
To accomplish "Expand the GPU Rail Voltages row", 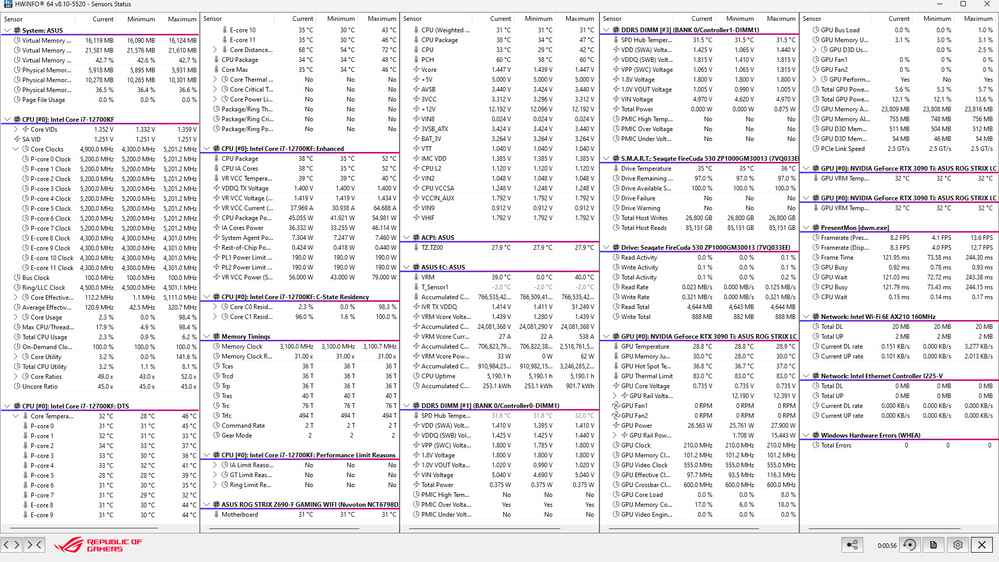I will coord(615,396).
